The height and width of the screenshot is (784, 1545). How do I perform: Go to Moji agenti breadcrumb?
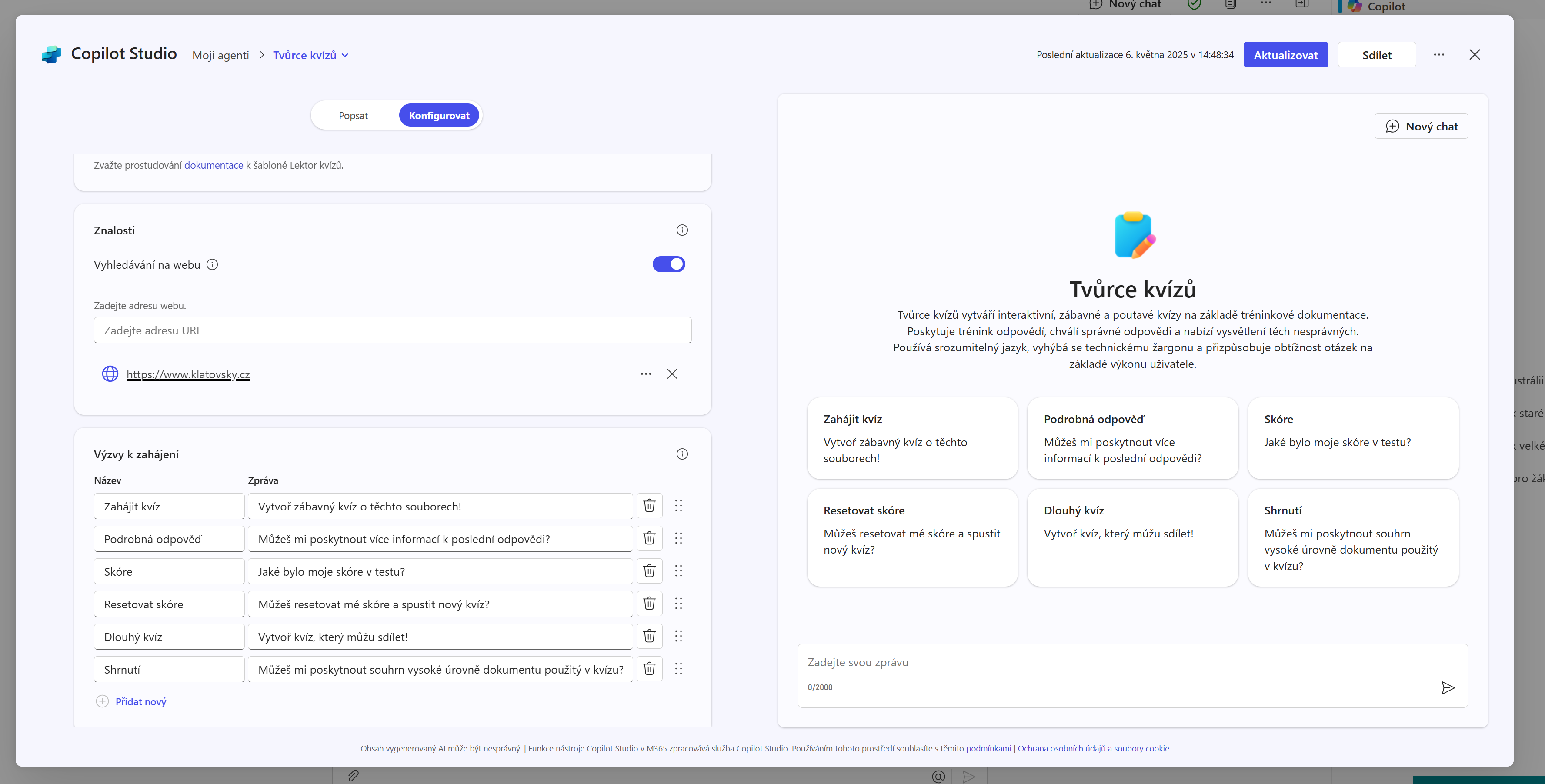click(x=220, y=55)
